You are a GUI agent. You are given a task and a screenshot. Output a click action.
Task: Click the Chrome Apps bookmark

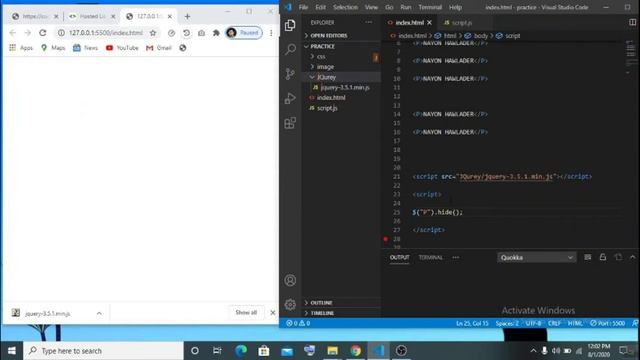pos(21,48)
